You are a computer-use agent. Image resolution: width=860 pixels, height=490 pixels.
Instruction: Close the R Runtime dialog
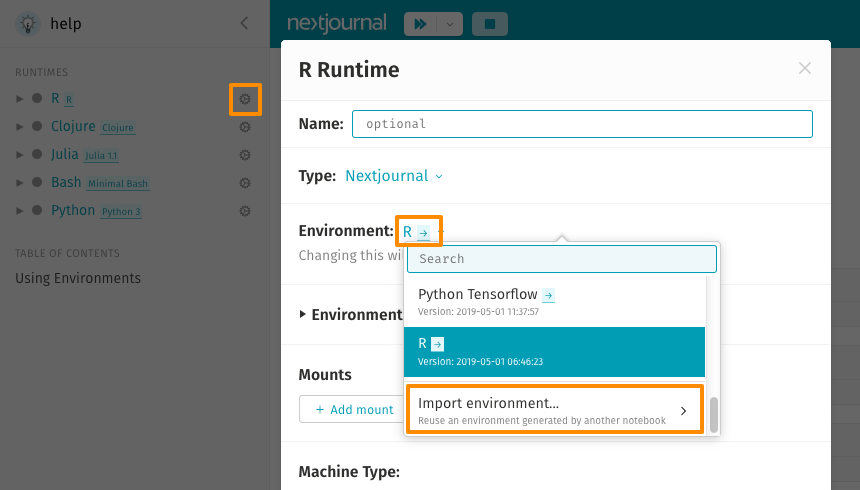coord(805,68)
